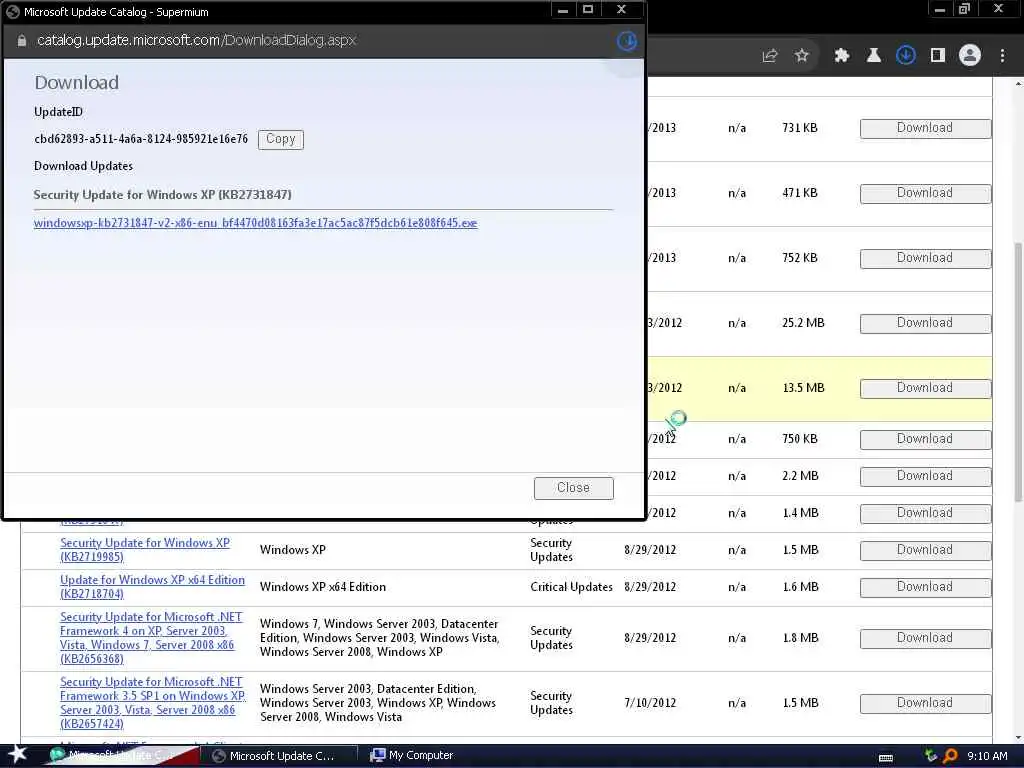Click the flask labs icon in the toolbar
This screenshot has width=1024, height=768.
click(873, 56)
